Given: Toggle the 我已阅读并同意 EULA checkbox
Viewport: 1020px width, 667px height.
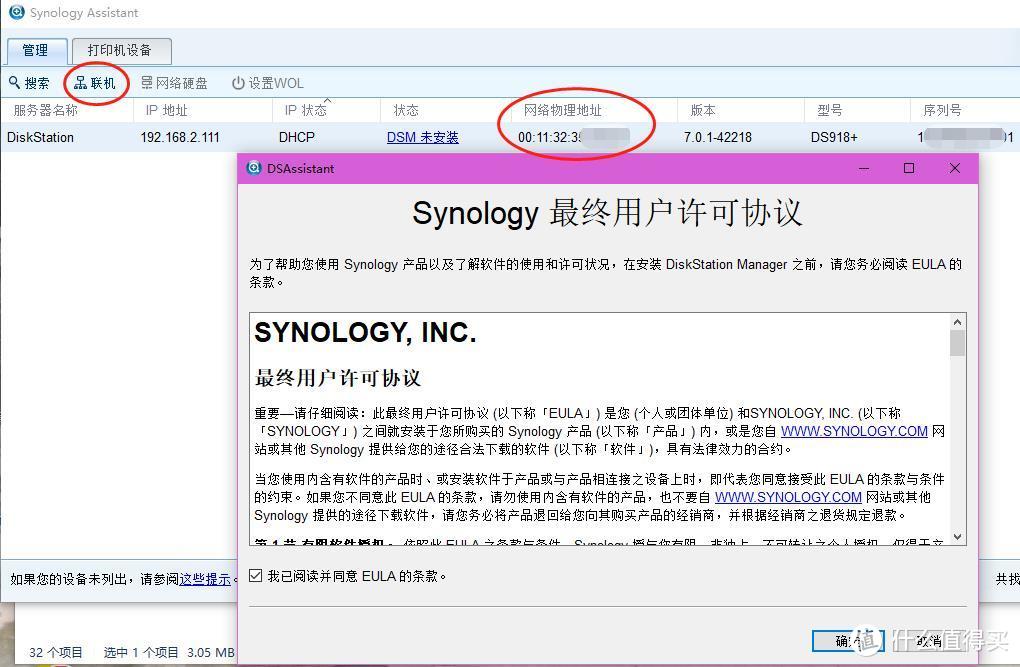Looking at the screenshot, I should click(256, 575).
